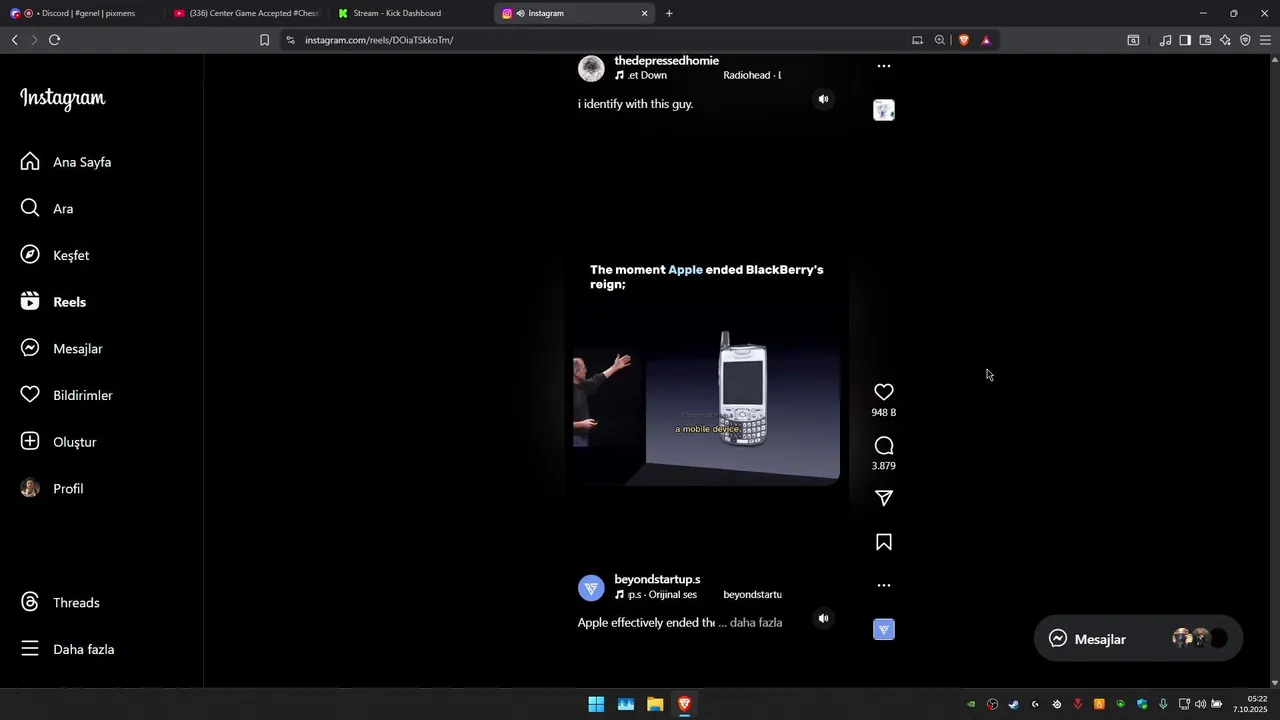Reload the Instagram page
The image size is (1280, 720).
click(x=54, y=40)
